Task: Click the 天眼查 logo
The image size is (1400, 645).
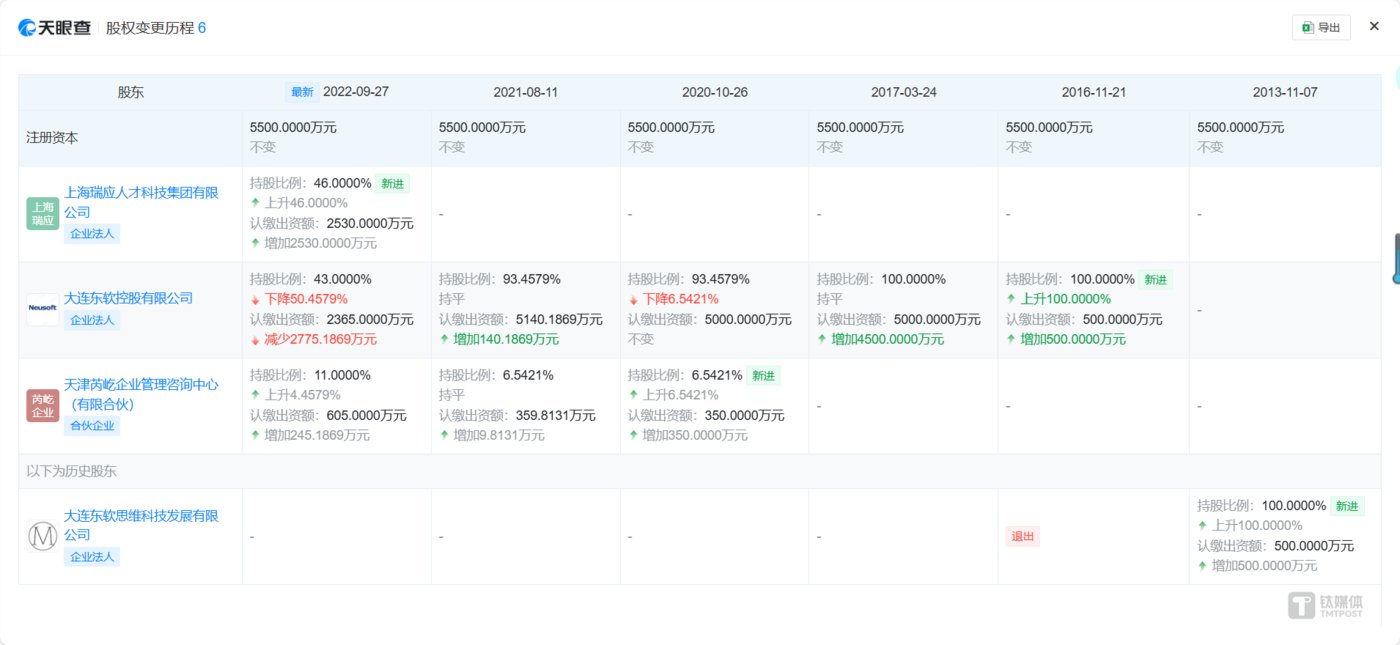Action: [x=54, y=27]
